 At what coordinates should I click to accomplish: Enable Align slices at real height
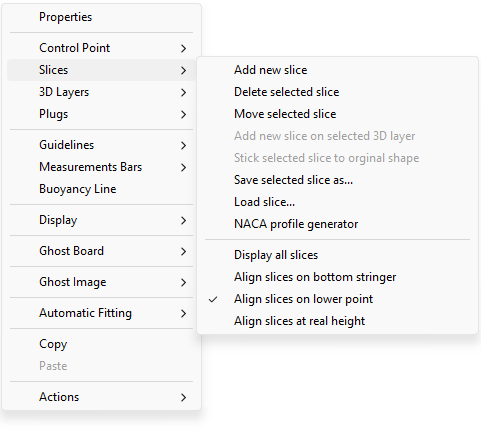(x=337, y=321)
